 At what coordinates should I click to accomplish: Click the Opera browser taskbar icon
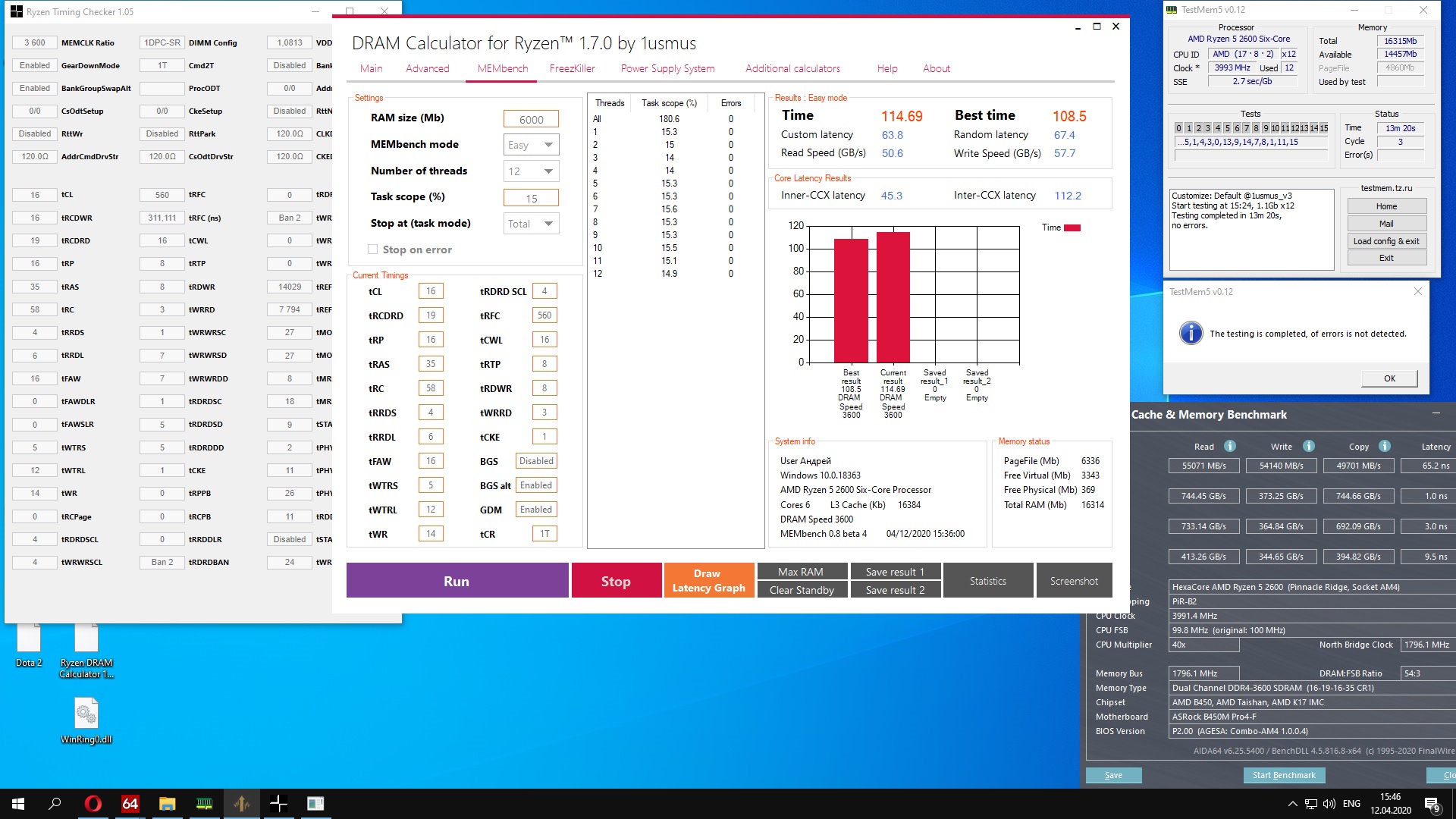(93, 804)
